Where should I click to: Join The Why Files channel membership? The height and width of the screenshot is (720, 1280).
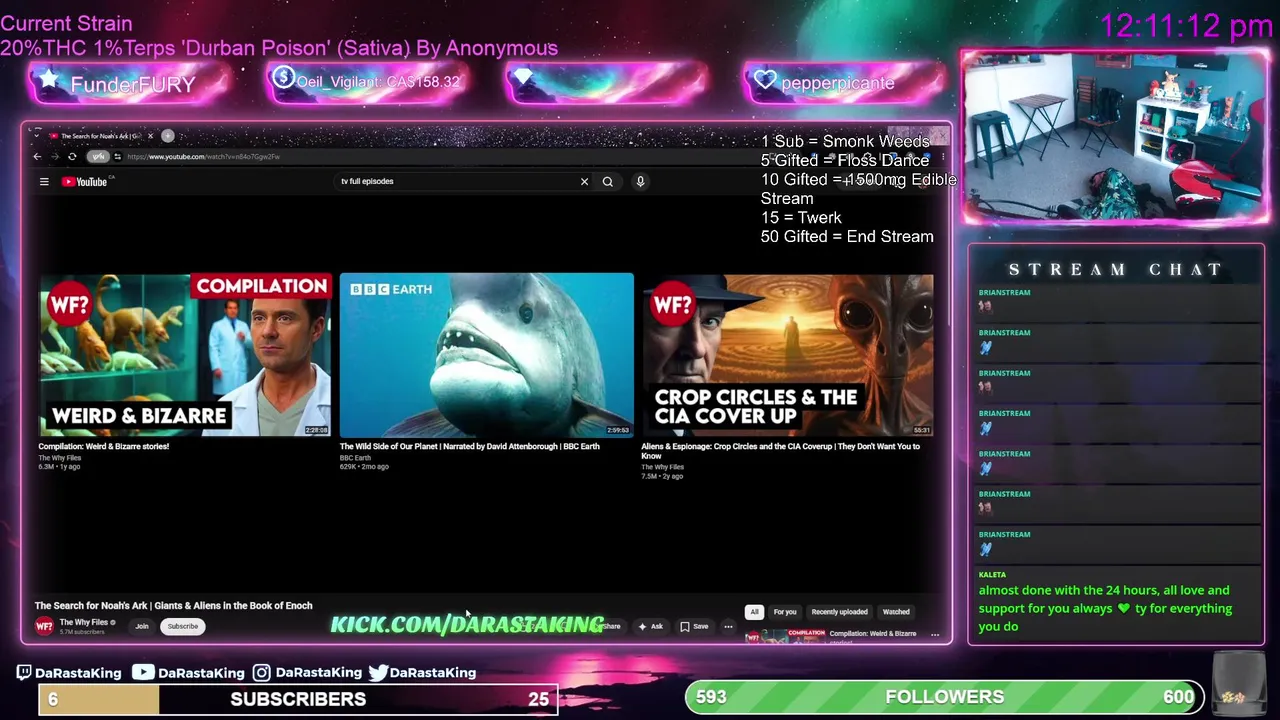(x=142, y=626)
